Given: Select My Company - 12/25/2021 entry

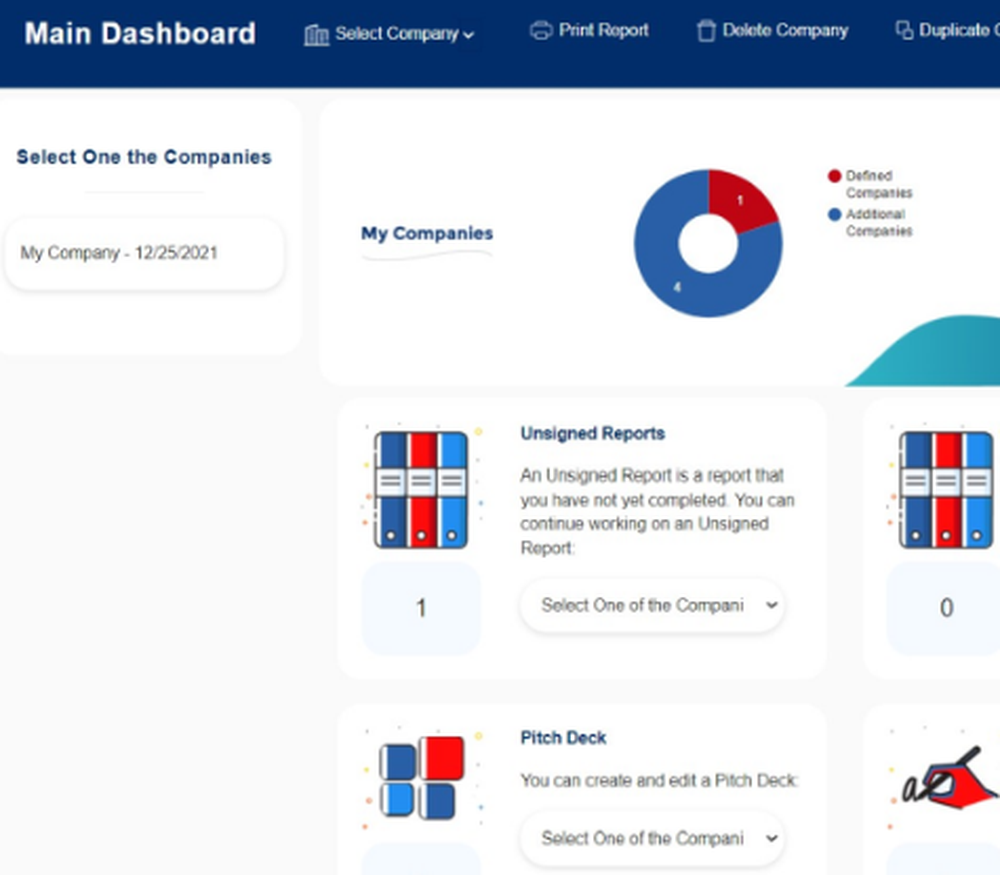Looking at the screenshot, I should (x=144, y=253).
